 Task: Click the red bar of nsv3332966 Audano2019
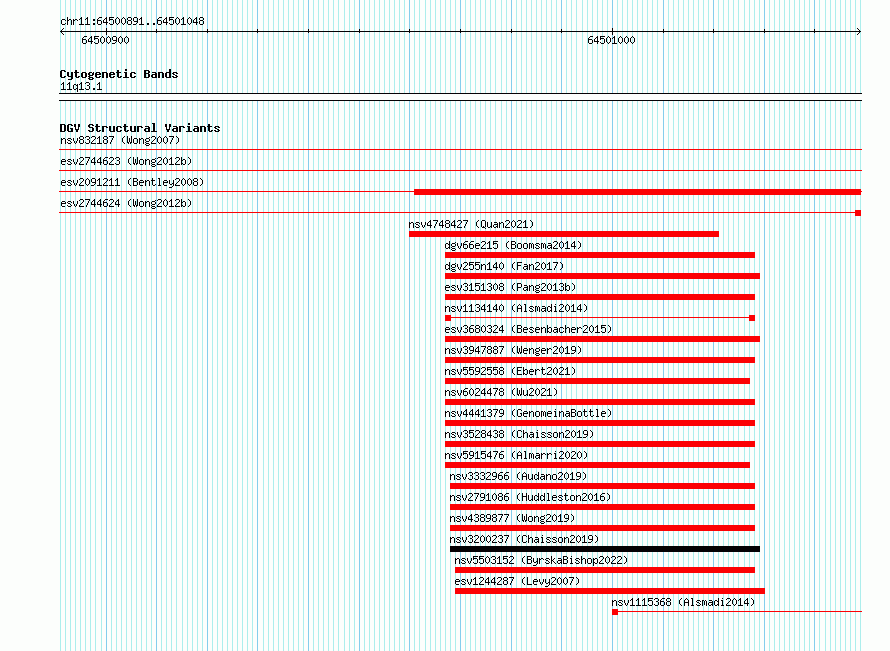[x=602, y=486]
